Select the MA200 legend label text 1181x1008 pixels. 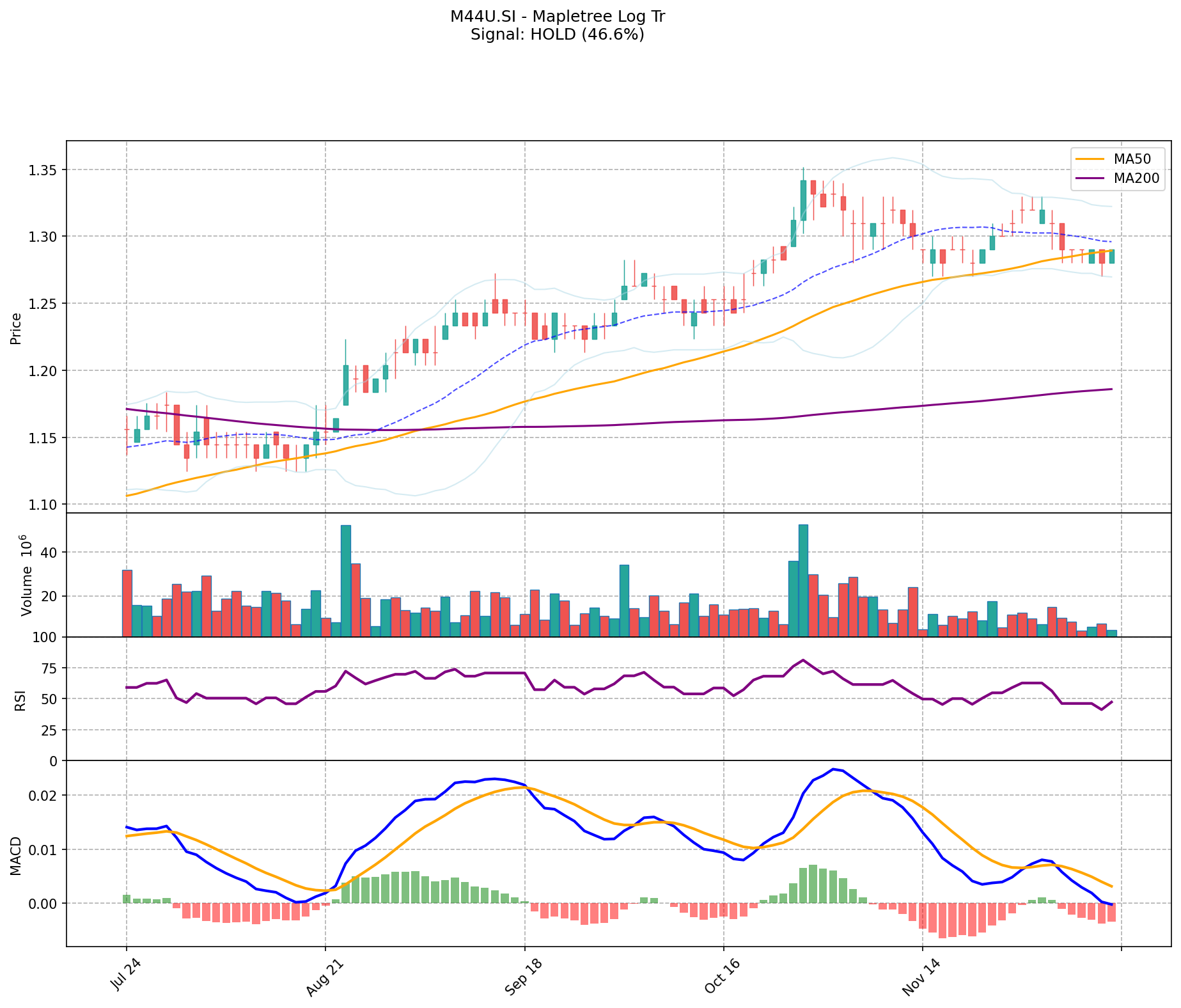1136,178
